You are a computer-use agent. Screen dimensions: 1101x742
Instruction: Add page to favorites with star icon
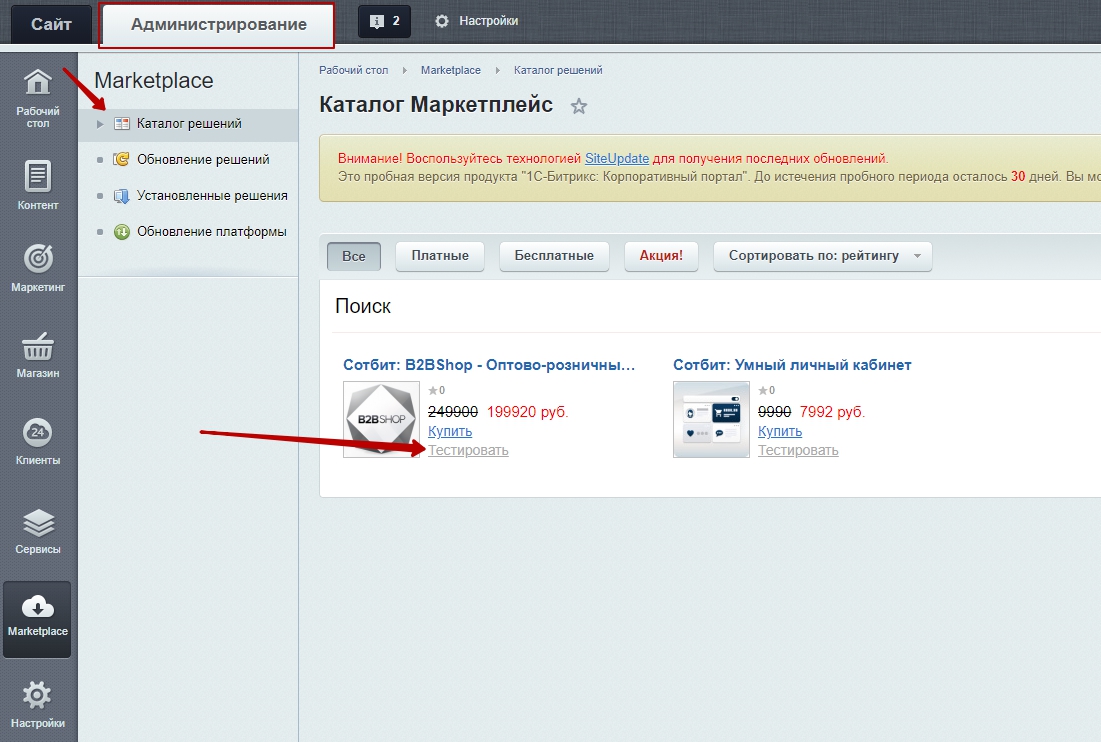point(579,107)
